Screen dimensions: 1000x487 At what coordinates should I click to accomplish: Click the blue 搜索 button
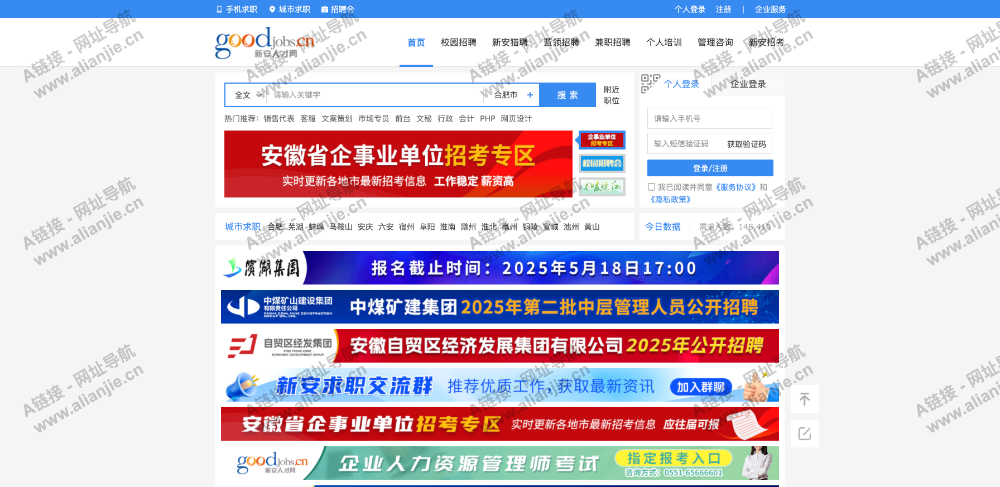pos(568,95)
